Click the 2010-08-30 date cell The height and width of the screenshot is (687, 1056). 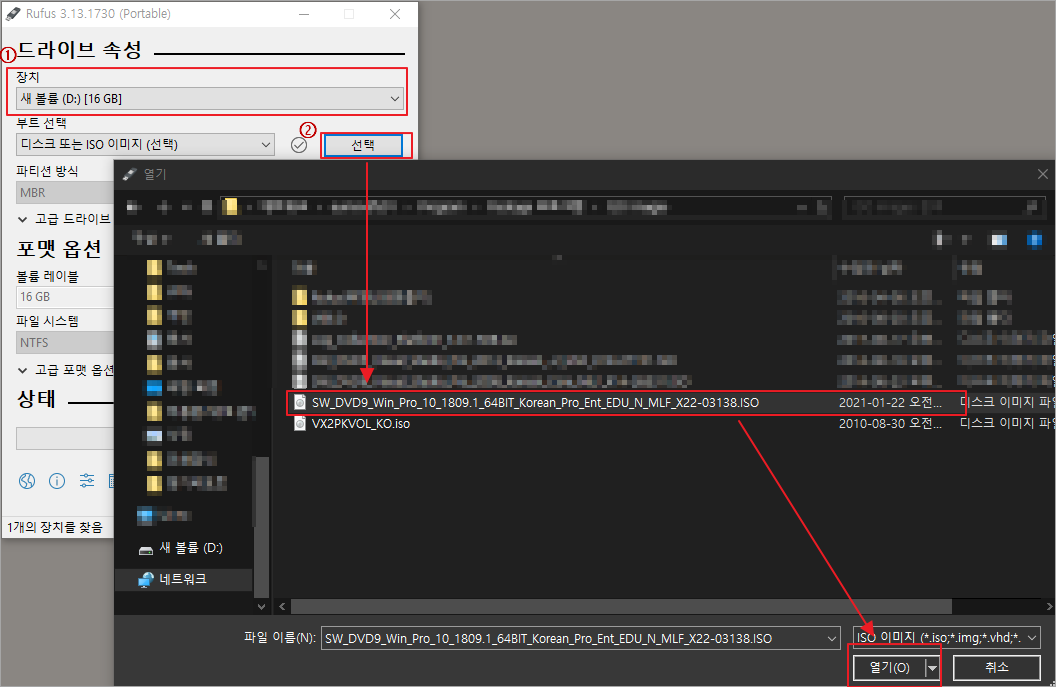click(890, 424)
